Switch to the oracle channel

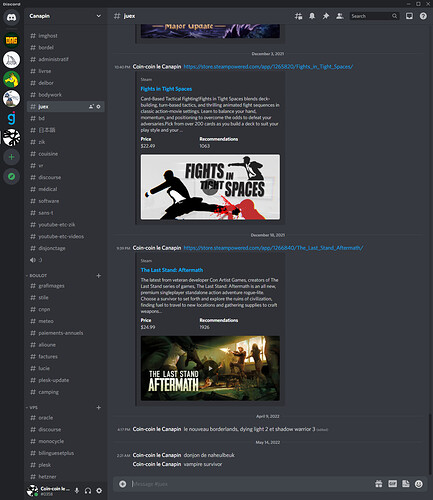[x=65, y=418]
